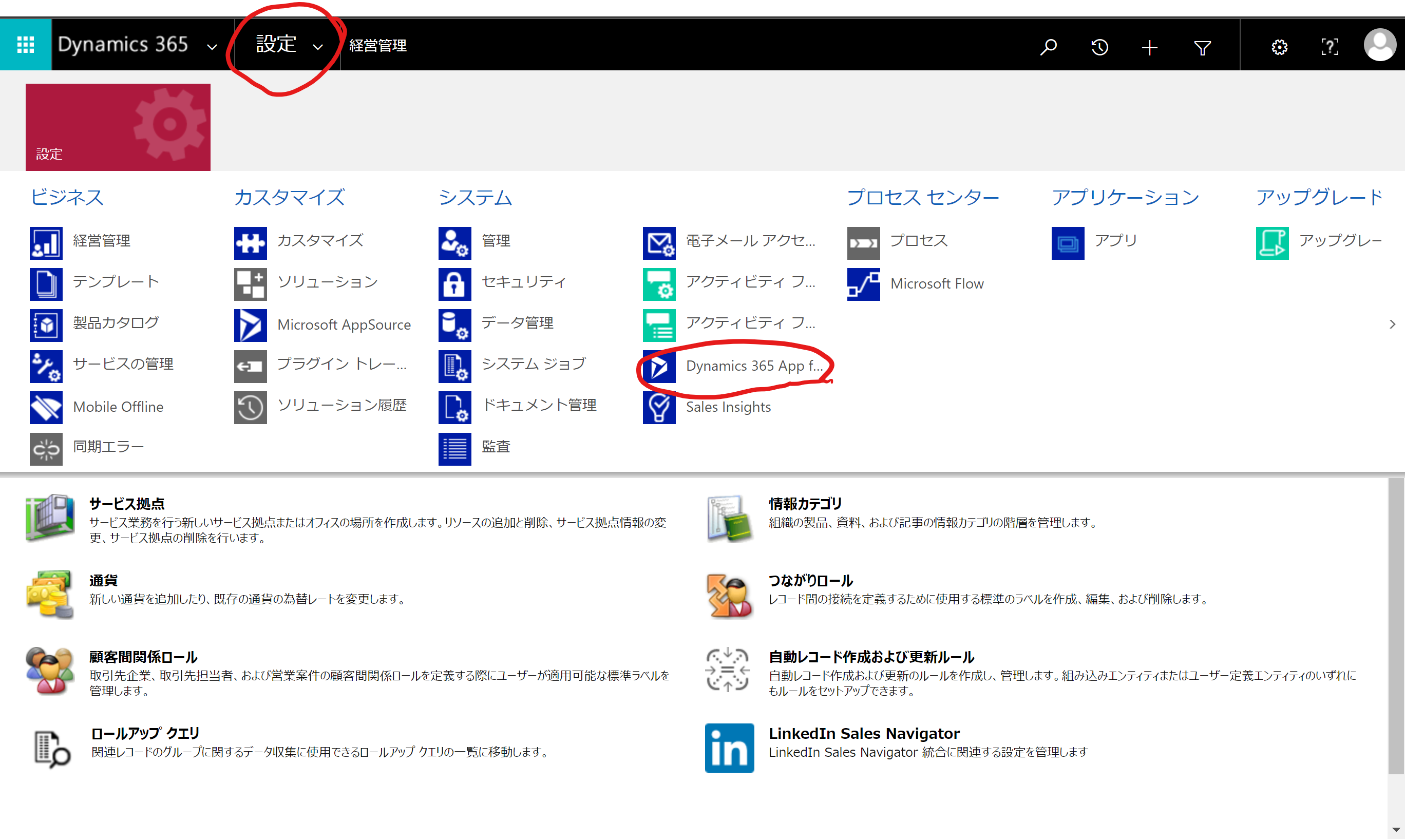Open 通貨 settings link
This screenshot has width=1405, height=840.
click(x=103, y=580)
